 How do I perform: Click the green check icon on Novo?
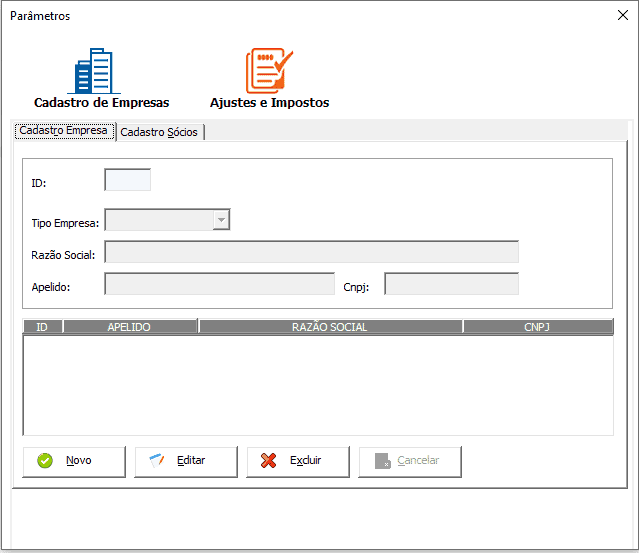pos(45,461)
